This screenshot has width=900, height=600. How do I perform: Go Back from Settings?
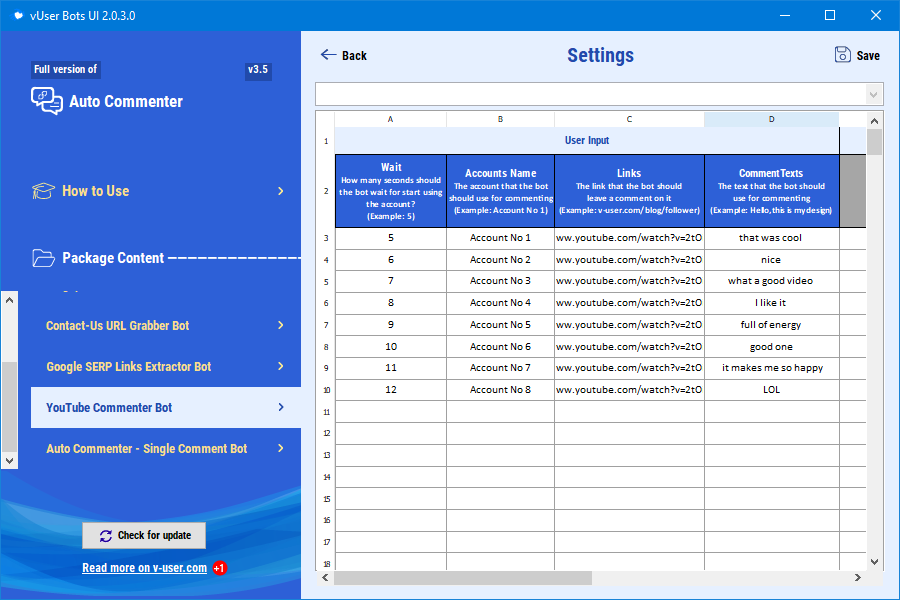[x=343, y=55]
